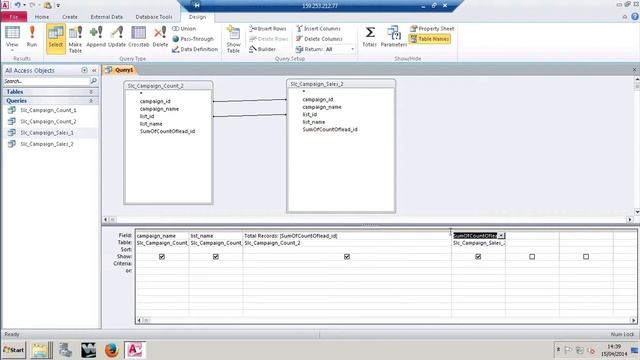Select list_name in Slc_Campaign_Sales_2 table
Screen dimensions: 640x360
pos(313,122)
